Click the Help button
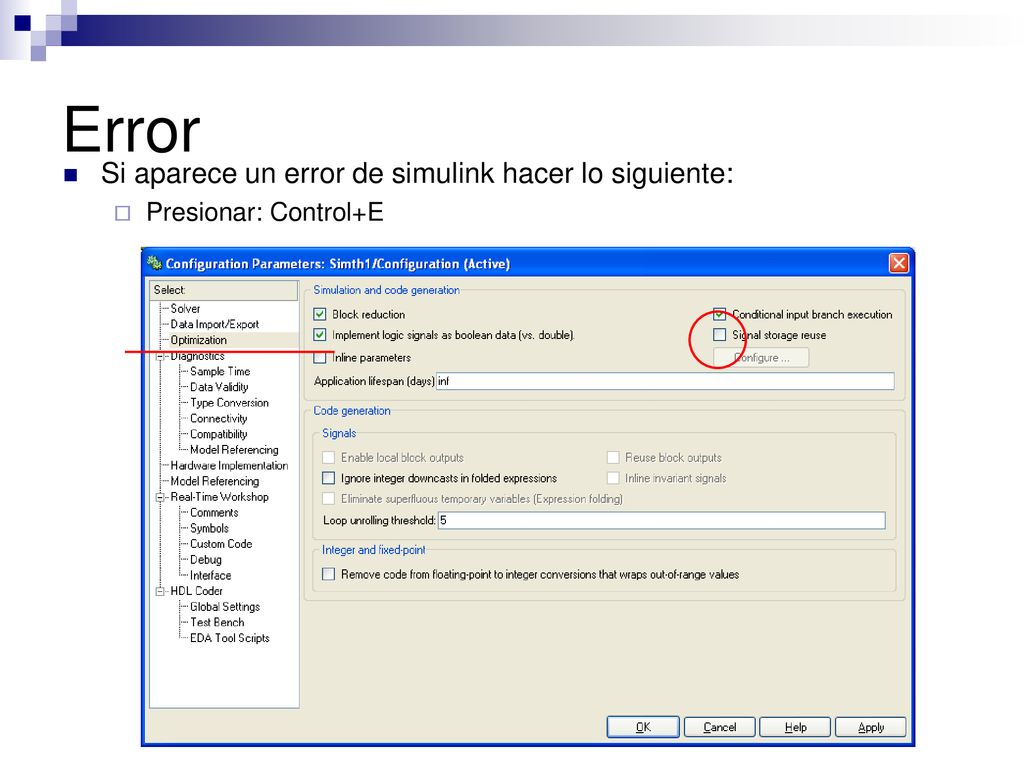The width and height of the screenshot is (1024, 768). [795, 727]
